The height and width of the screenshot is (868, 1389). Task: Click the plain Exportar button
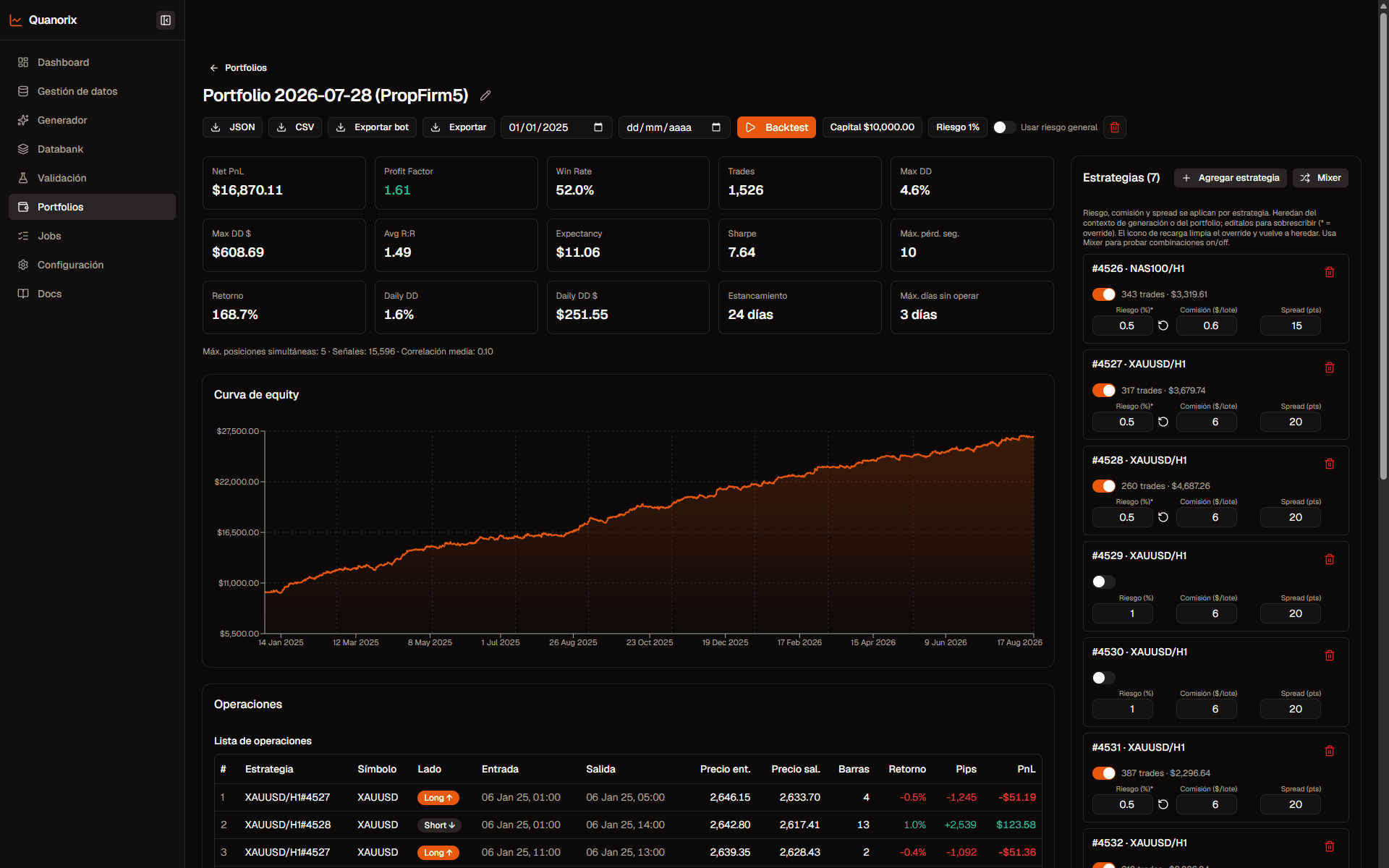click(x=459, y=127)
